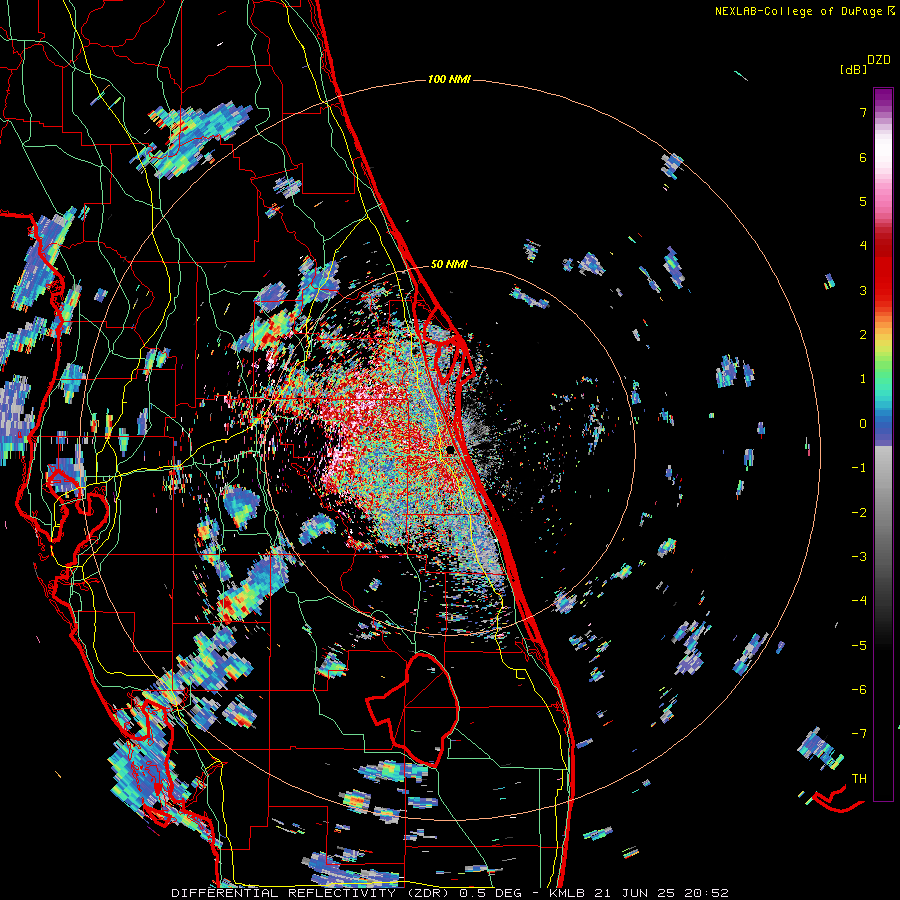This screenshot has width=900, height=900.
Task: Select the 0 value on color scale
Action: (x=863, y=424)
